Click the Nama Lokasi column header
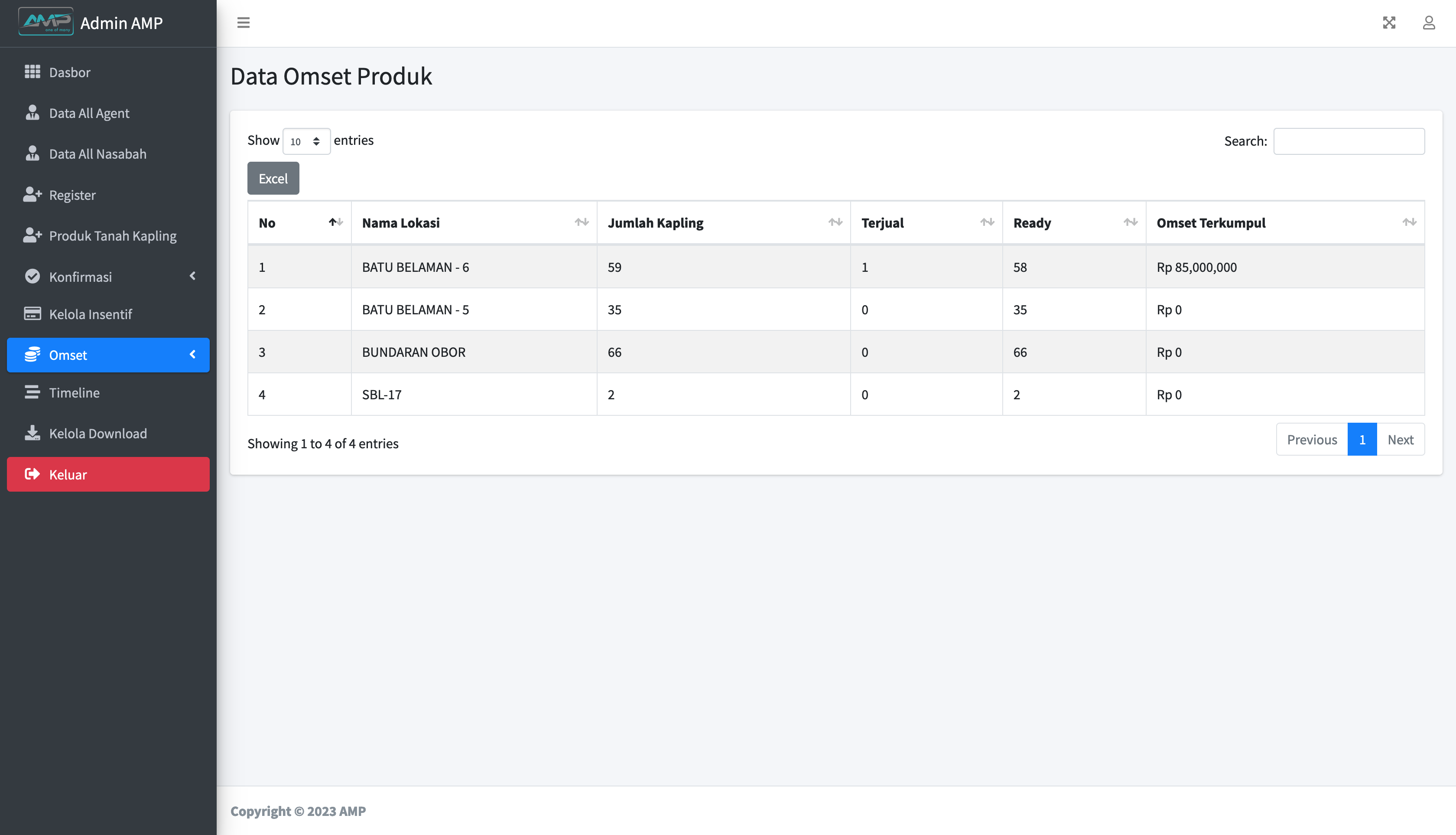The height and width of the screenshot is (835, 1456). (474, 222)
